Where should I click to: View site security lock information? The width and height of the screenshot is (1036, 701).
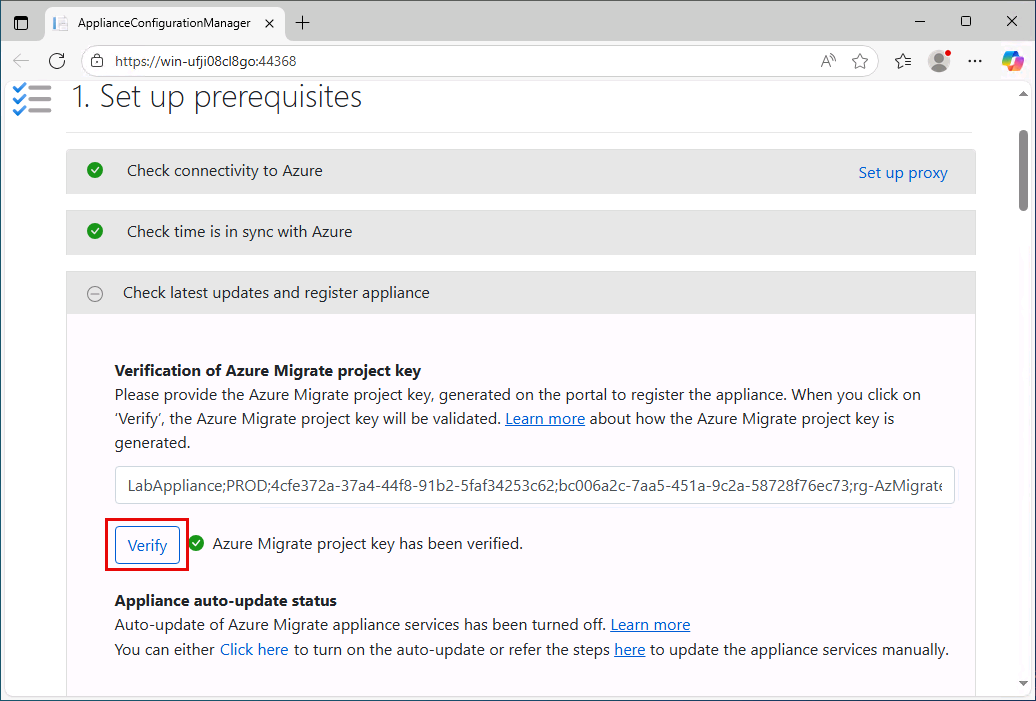[97, 61]
